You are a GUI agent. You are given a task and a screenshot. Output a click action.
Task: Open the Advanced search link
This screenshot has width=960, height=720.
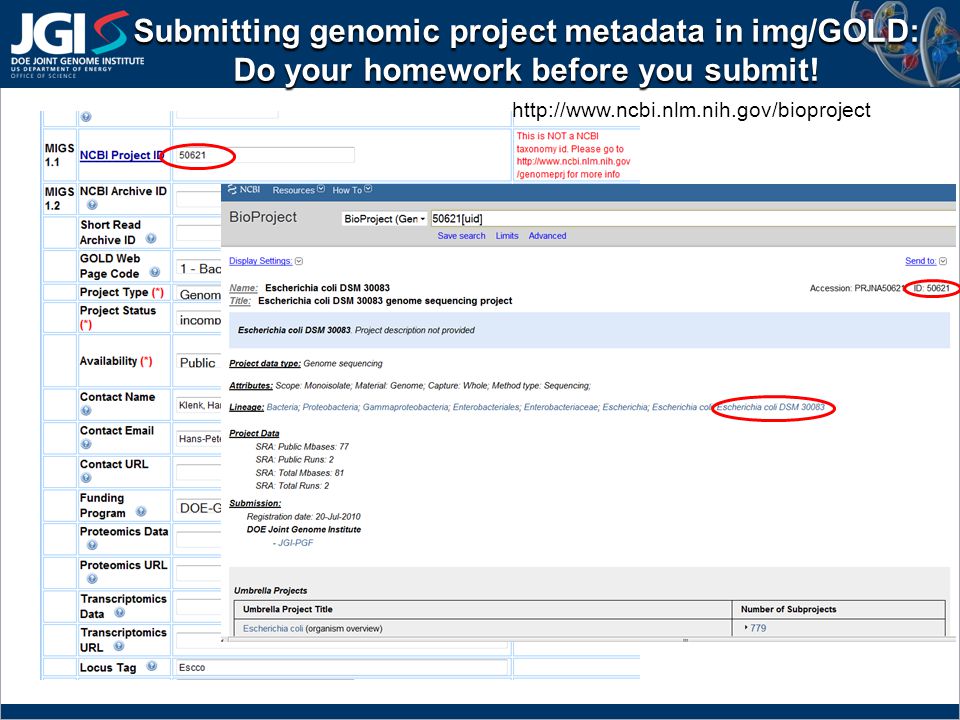[x=547, y=236]
